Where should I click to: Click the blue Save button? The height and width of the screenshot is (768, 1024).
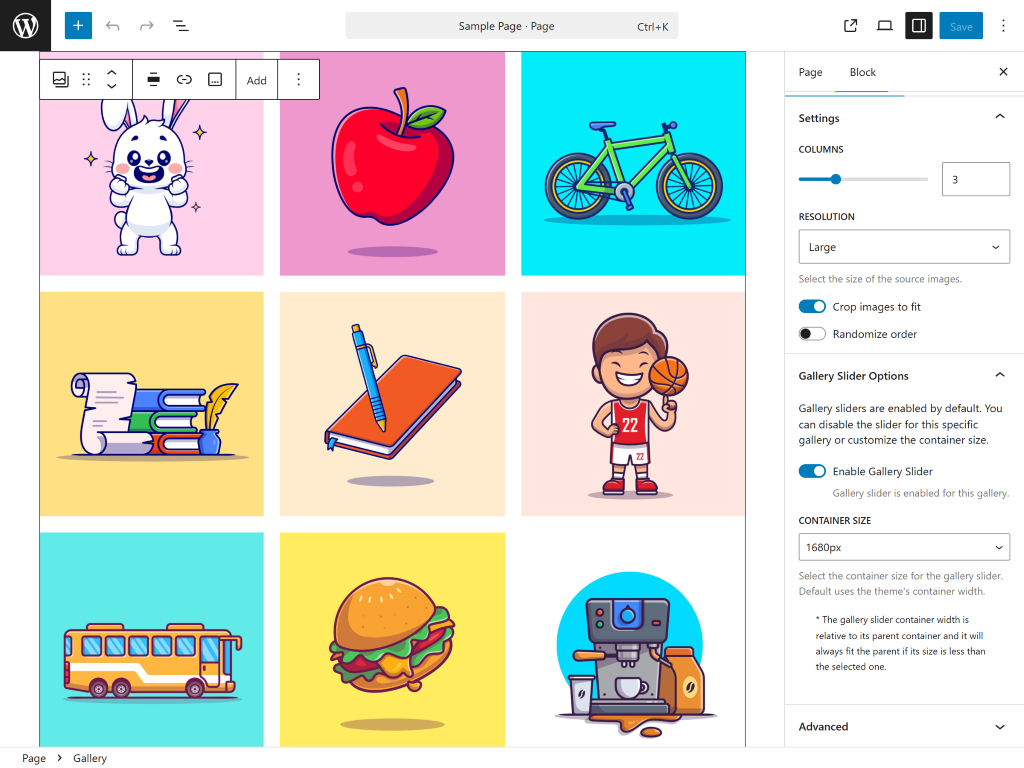(960, 26)
